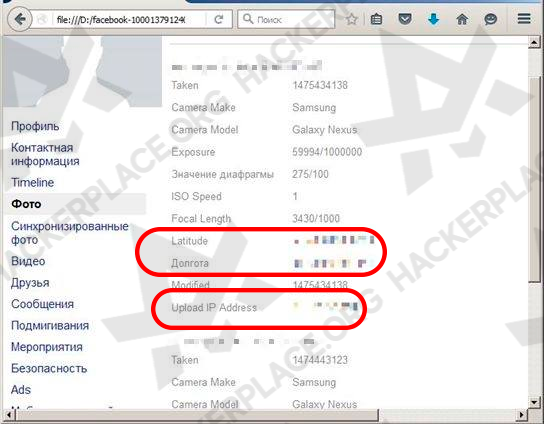
Task: Click the aperture value 275/100
Action: click(310, 174)
